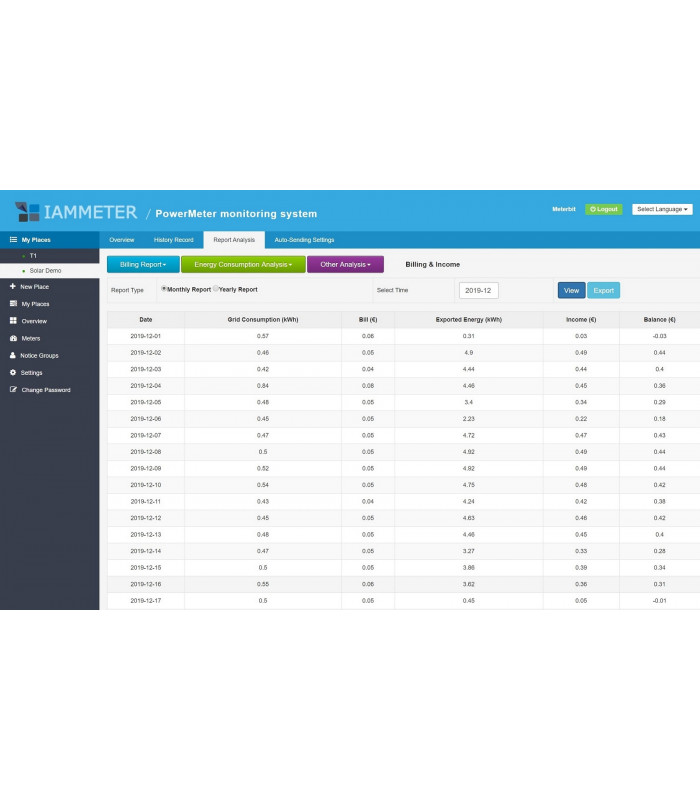Expand the Energy Consumption Analysis dropdown
The height and width of the screenshot is (800, 700).
pos(243,264)
